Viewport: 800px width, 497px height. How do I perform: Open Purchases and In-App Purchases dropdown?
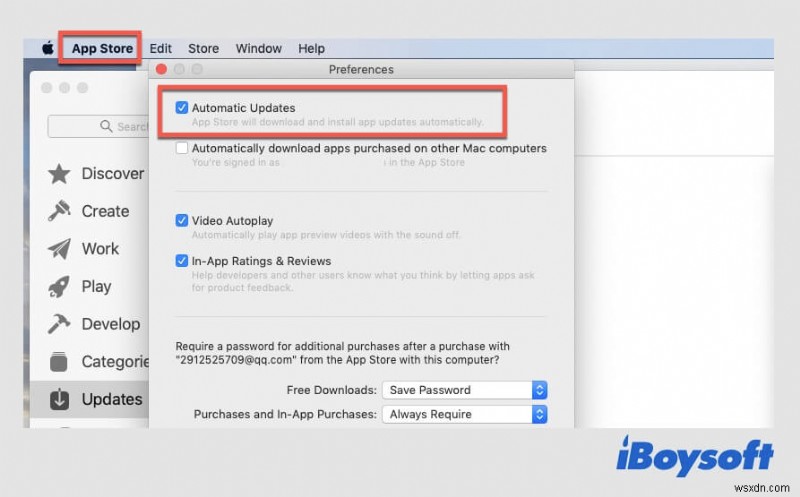[465, 414]
